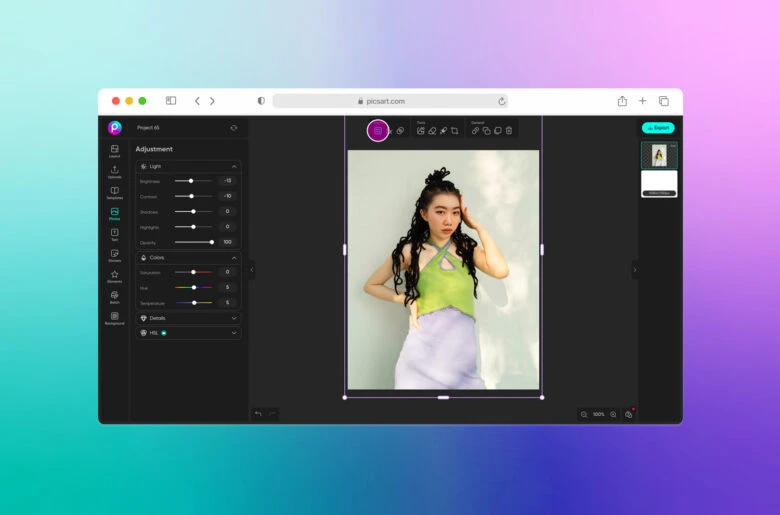Select the Text tool in sidebar
The width and height of the screenshot is (780, 515).
pyautogui.click(x=114, y=234)
